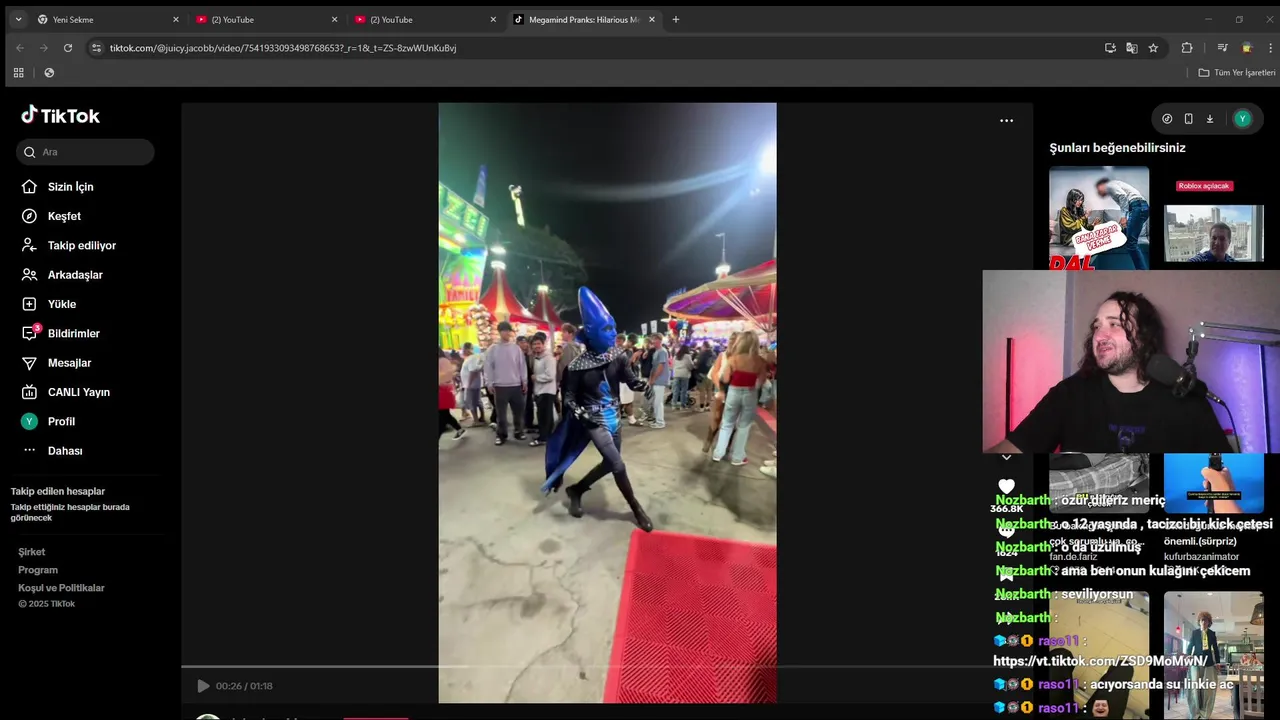
Task: Open the Chrome three-dot menu
Action: [x=1270, y=48]
